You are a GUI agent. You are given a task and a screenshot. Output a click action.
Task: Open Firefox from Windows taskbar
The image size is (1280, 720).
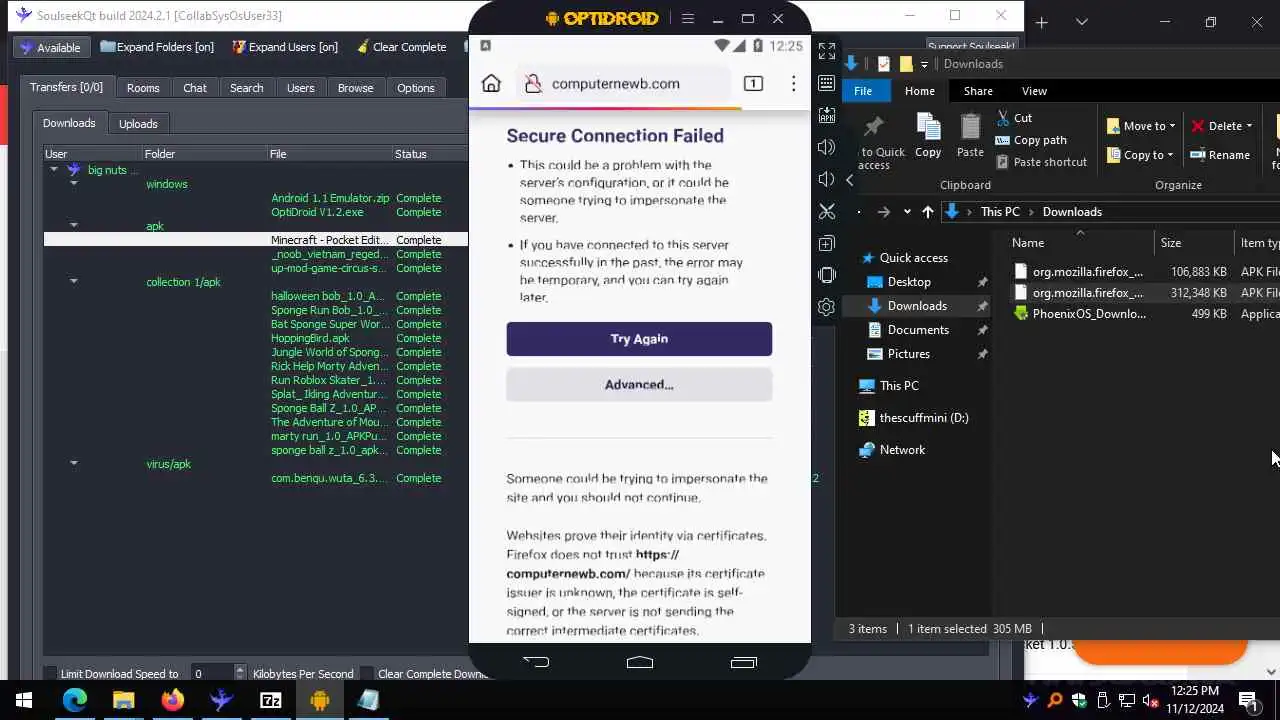(173, 700)
